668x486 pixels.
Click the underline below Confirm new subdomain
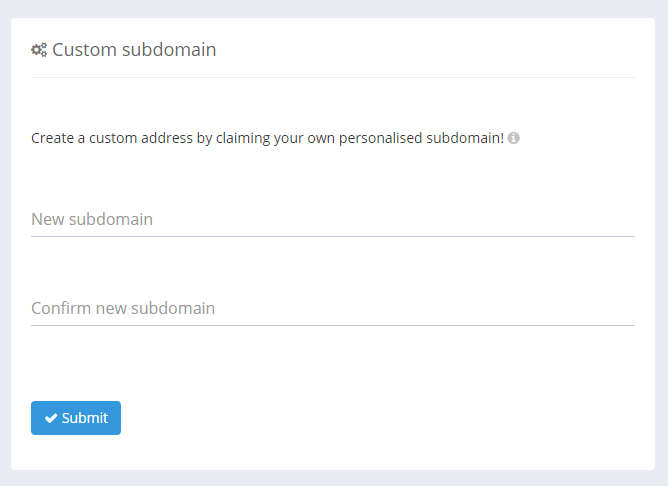click(332, 325)
